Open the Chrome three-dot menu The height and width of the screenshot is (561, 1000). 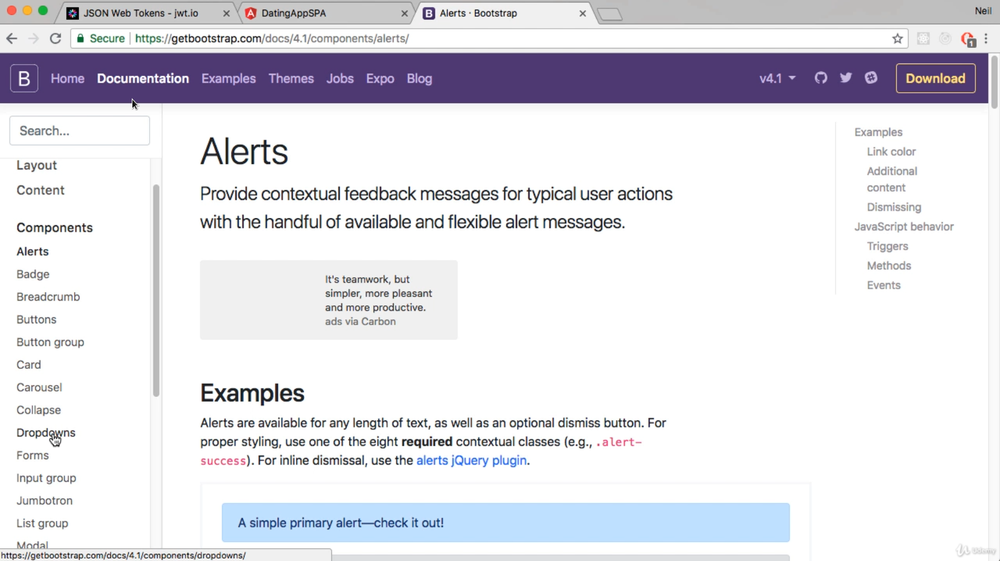tap(986, 38)
